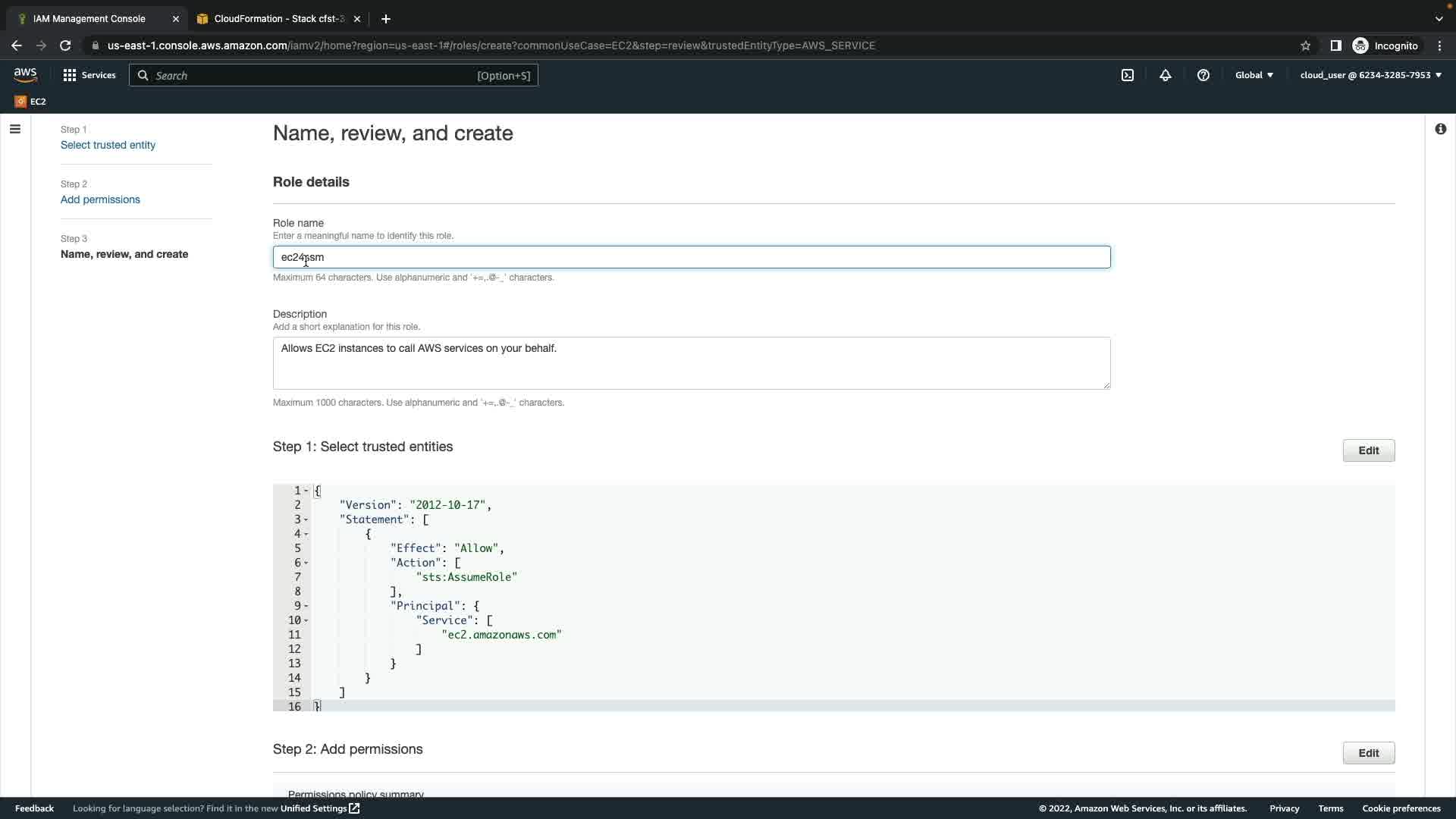Go to Add permissions step link
The width and height of the screenshot is (1456, 819).
pyautogui.click(x=100, y=199)
